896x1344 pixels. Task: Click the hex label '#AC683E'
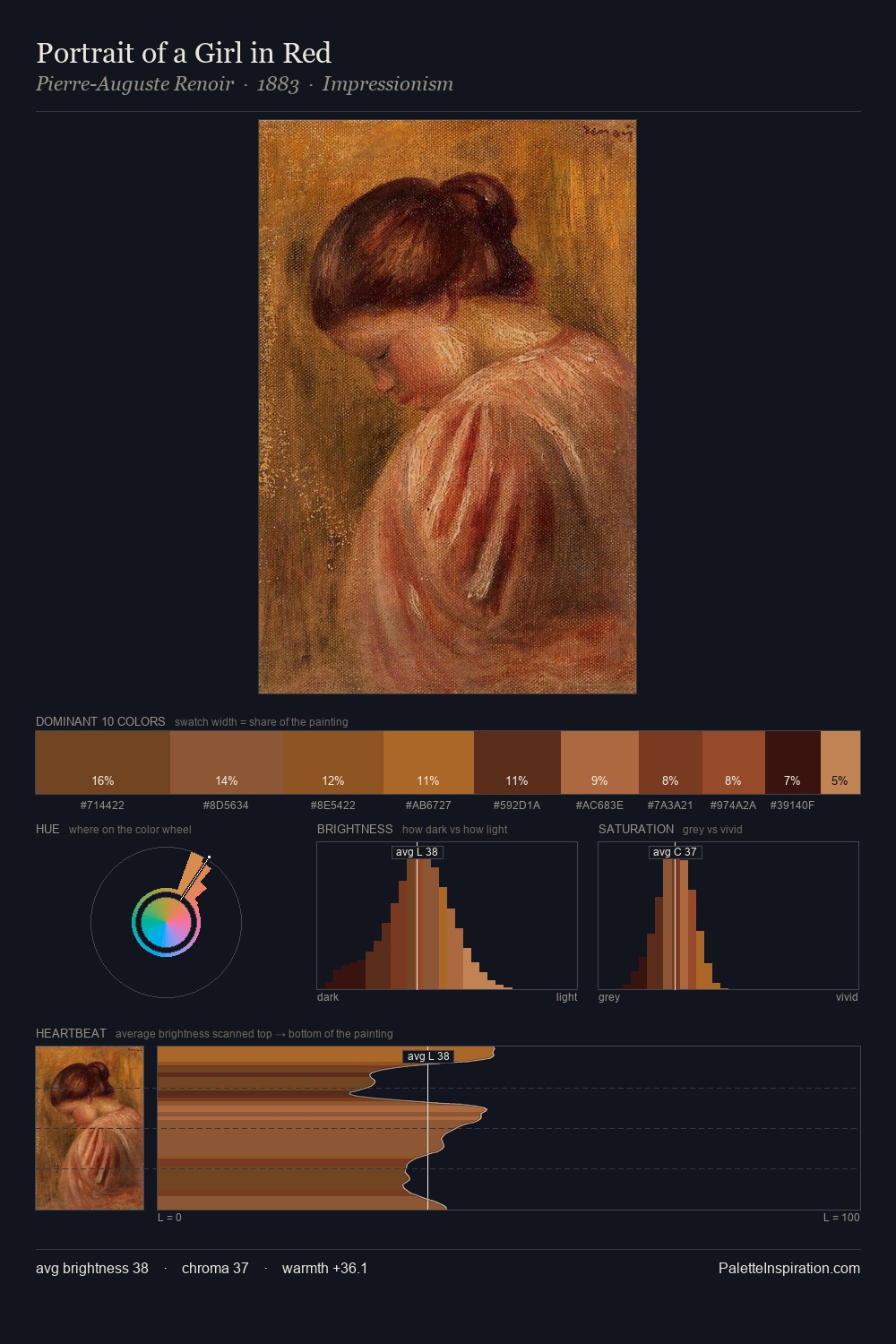[599, 806]
